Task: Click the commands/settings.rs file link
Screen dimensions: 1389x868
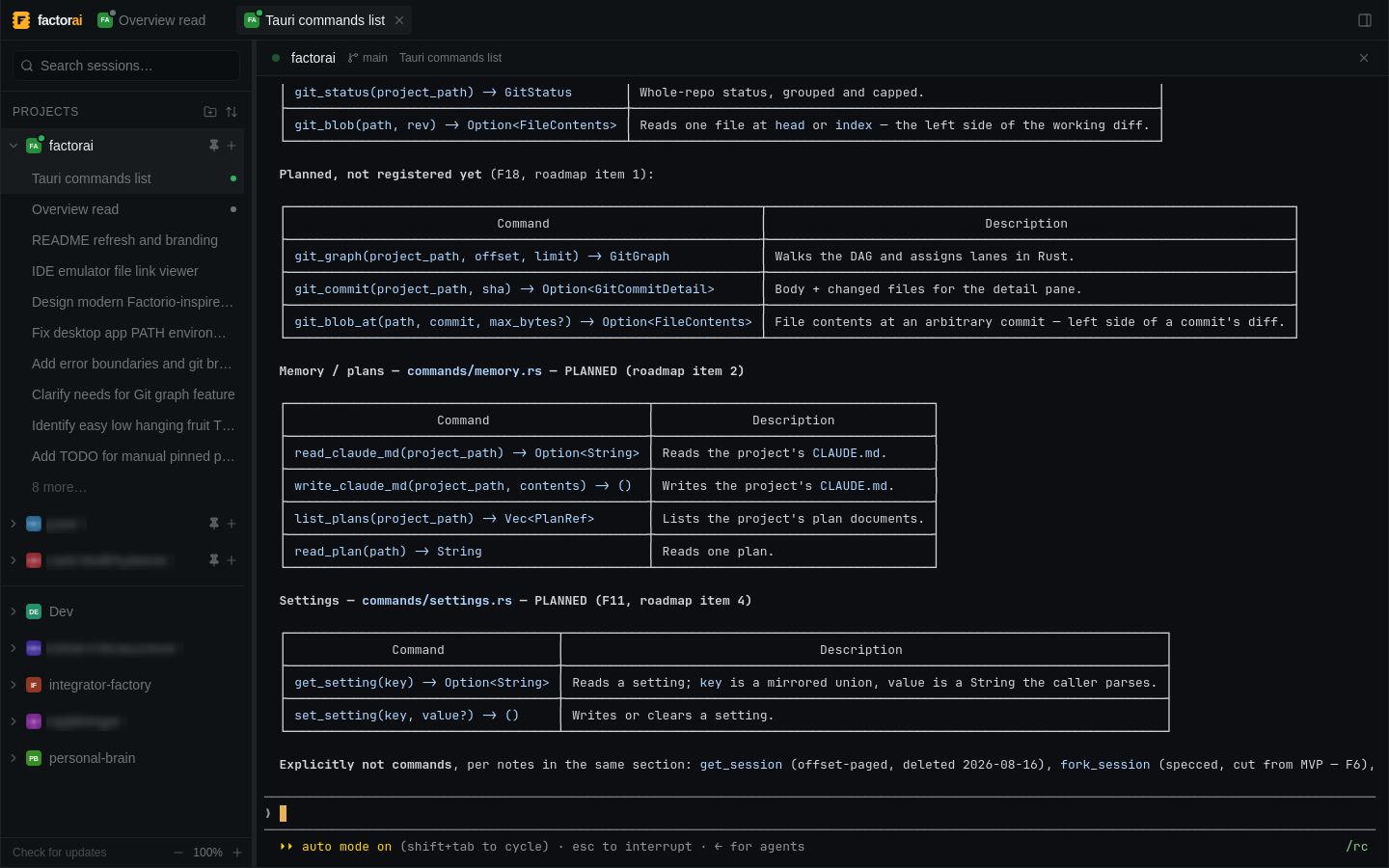Action: point(437,601)
